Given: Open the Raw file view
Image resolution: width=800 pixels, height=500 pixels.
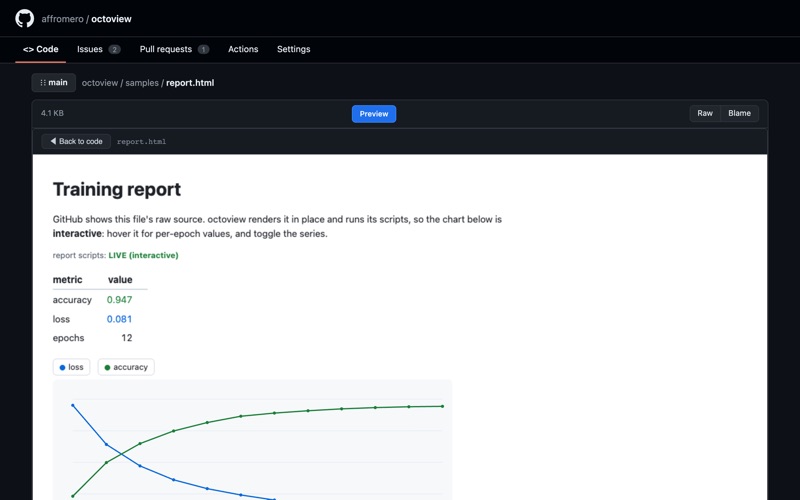Looking at the screenshot, I should [705, 113].
